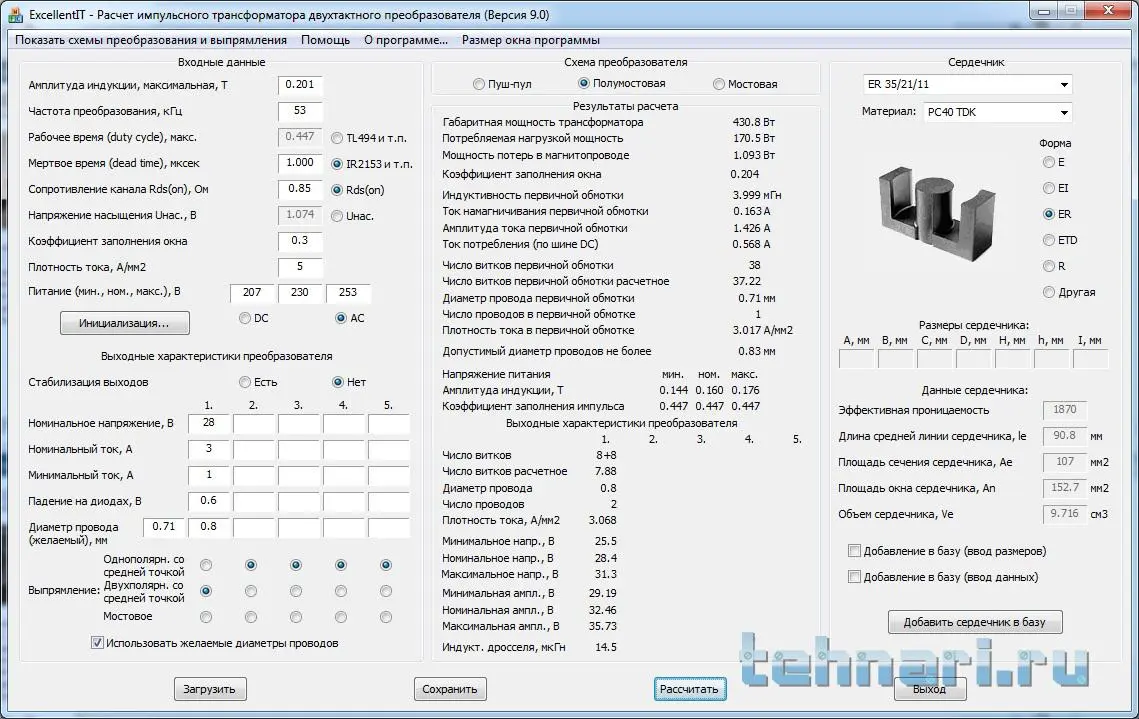Uncheck Использовать желаемые диаметры проводов
Viewport: 1139px width, 719px height.
point(214,643)
